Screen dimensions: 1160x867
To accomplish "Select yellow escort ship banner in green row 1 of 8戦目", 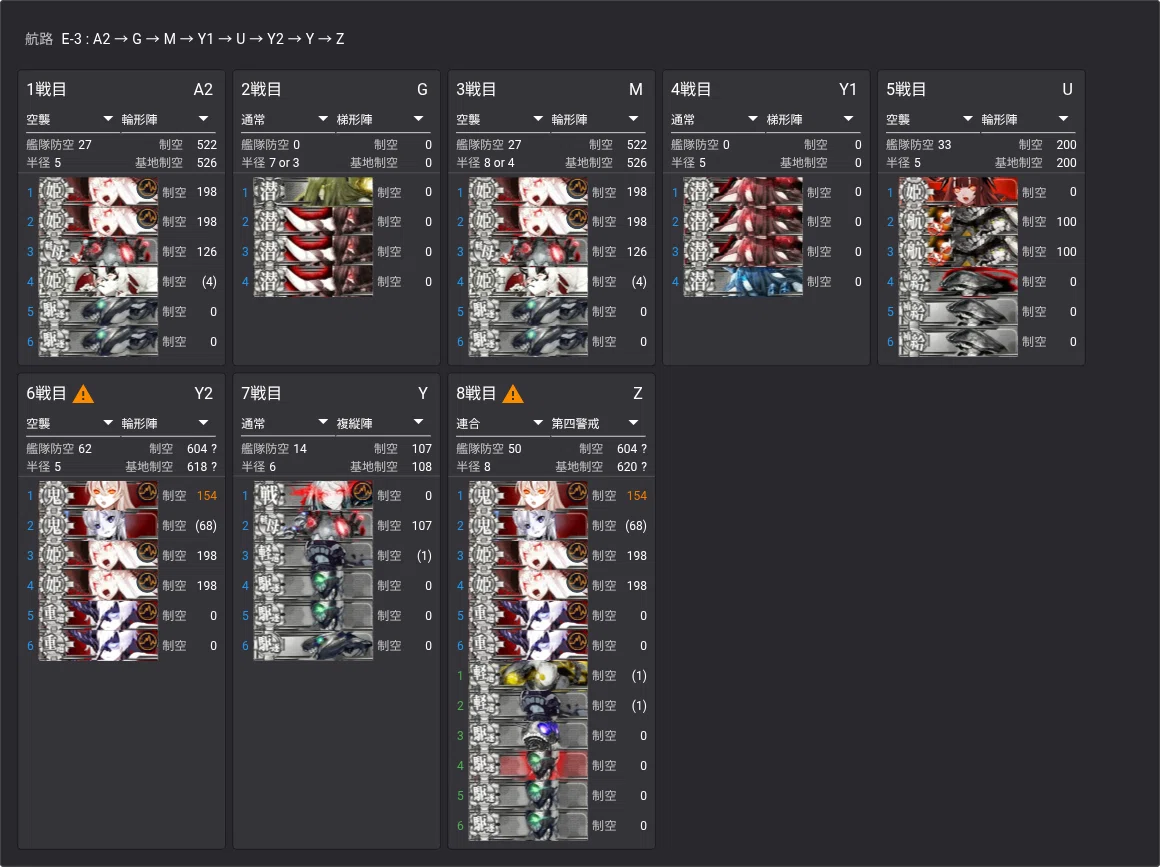I will point(528,675).
